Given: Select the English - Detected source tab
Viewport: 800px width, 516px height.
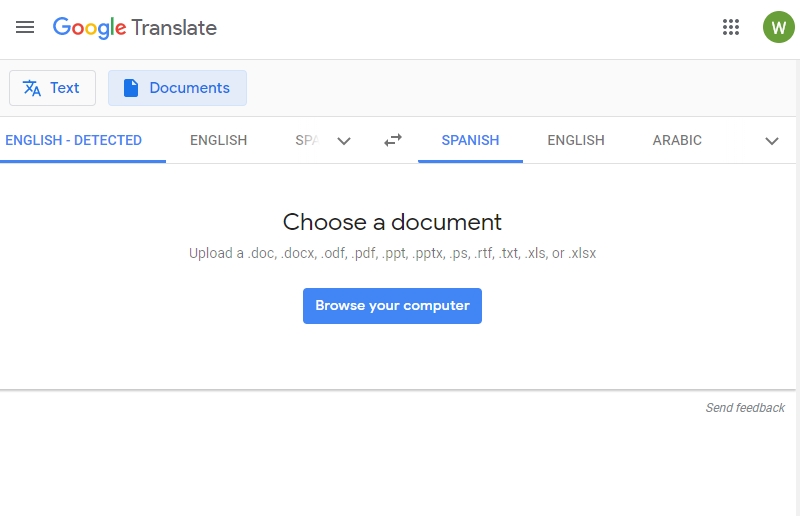Looking at the screenshot, I should pos(74,141).
